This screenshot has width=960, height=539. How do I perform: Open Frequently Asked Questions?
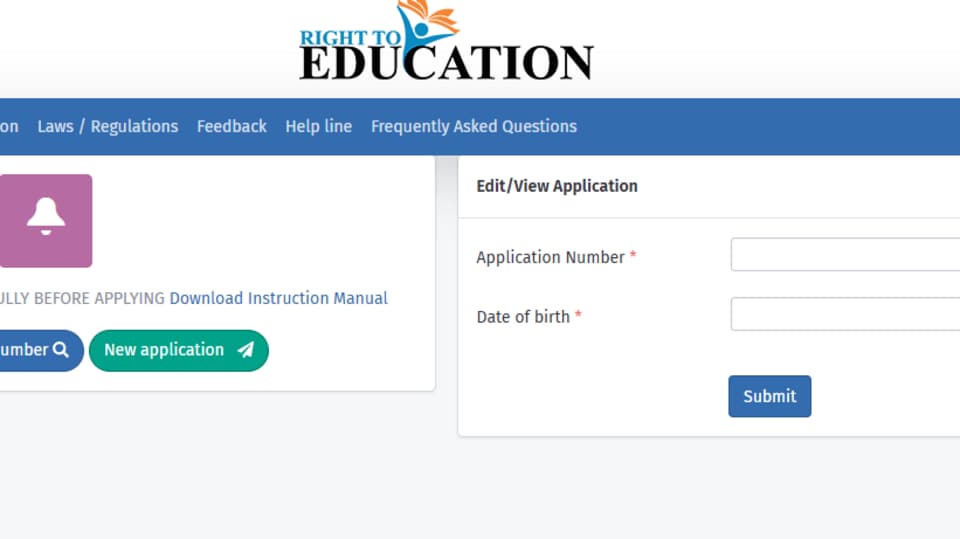(x=474, y=126)
